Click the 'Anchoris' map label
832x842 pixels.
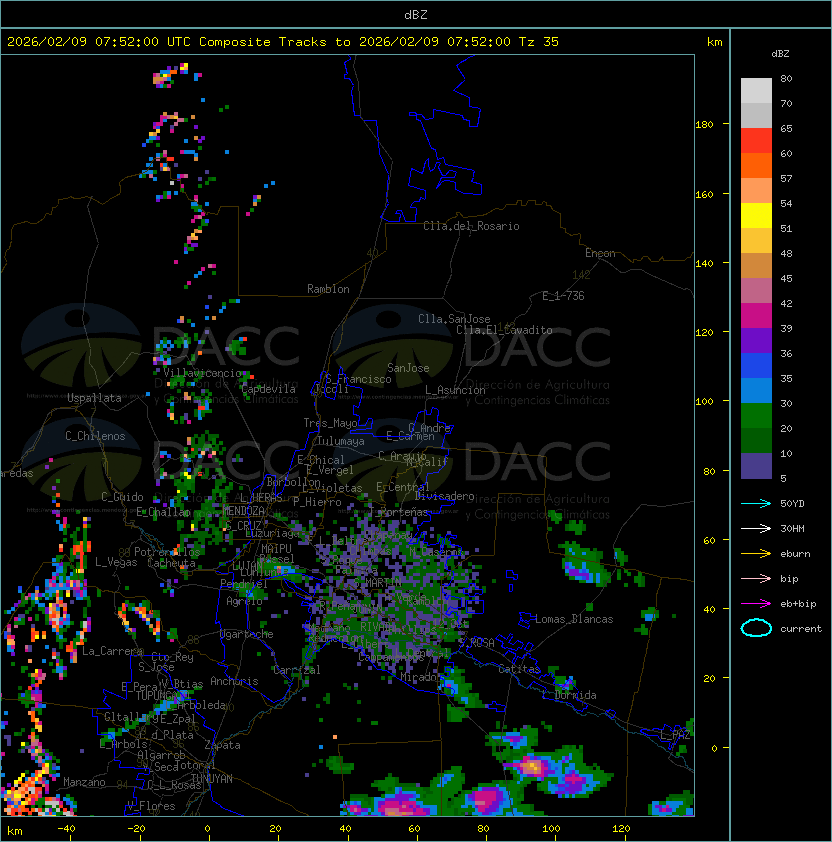click(x=234, y=681)
